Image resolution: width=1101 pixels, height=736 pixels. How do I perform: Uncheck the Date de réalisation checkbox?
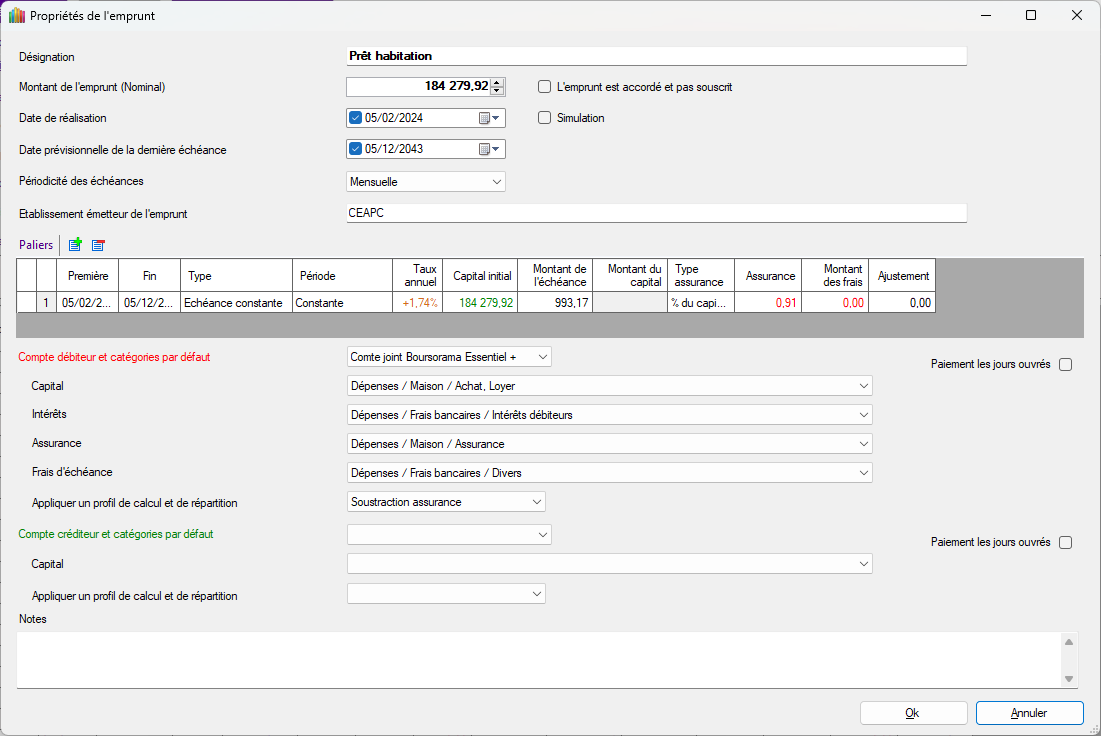click(355, 118)
